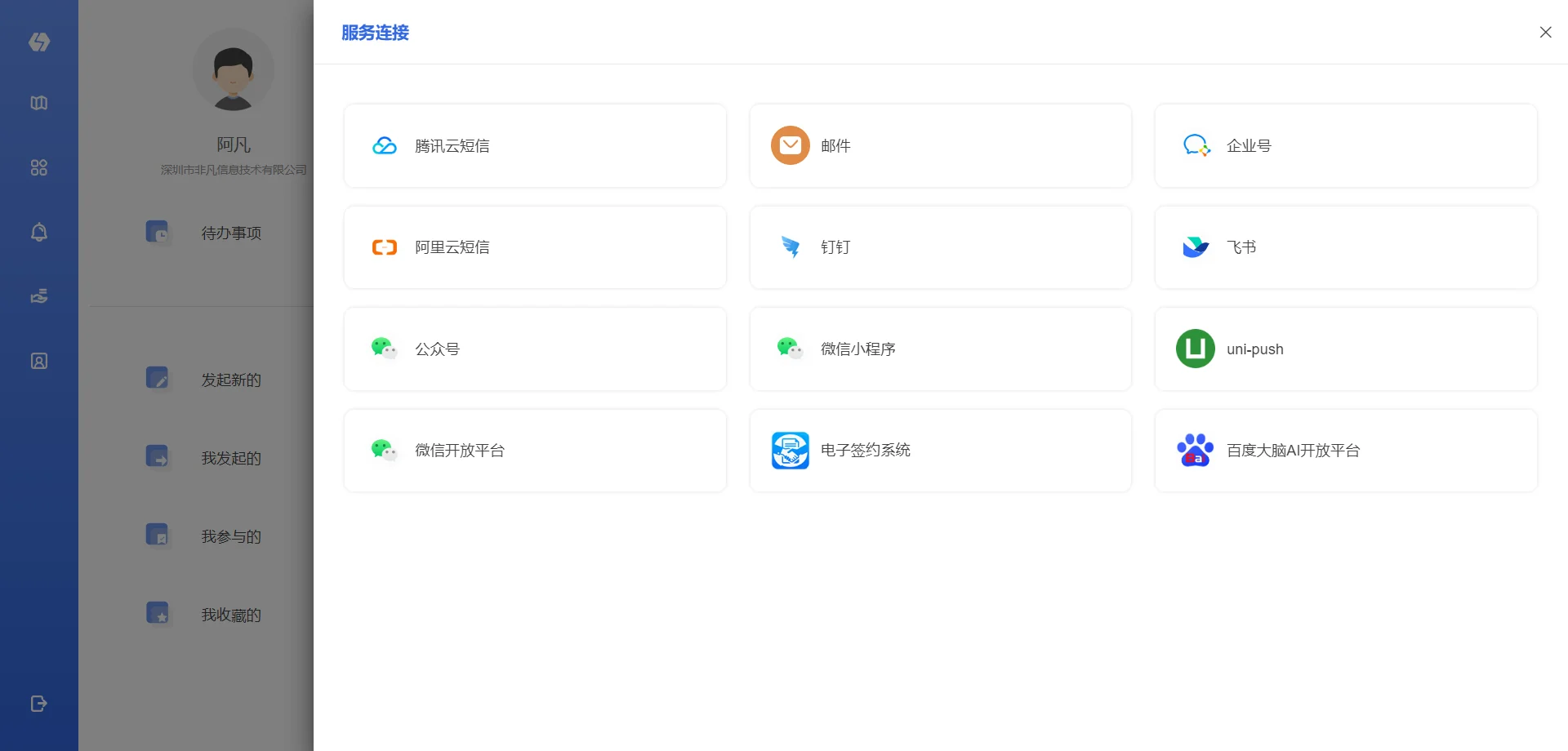Click the 发起新的 pencil document icon

[x=158, y=379]
